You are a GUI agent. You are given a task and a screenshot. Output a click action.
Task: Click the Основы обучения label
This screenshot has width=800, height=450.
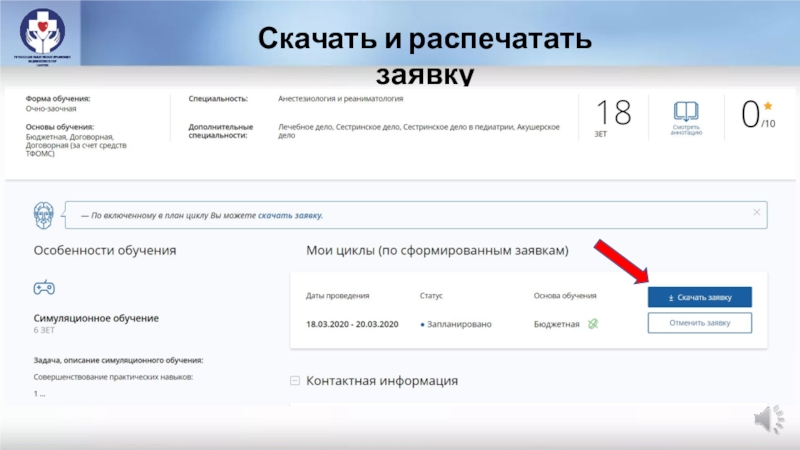click(x=60, y=127)
